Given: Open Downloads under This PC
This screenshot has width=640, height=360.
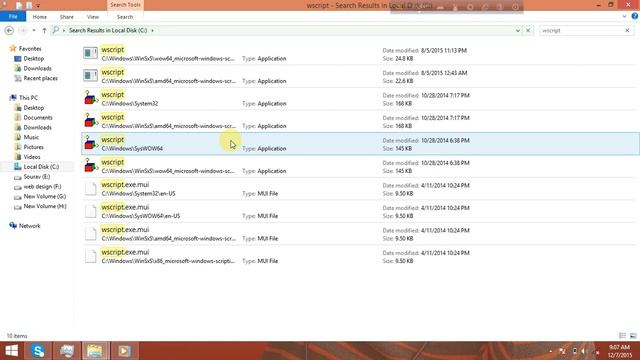Looking at the screenshot, I should click(37, 127).
